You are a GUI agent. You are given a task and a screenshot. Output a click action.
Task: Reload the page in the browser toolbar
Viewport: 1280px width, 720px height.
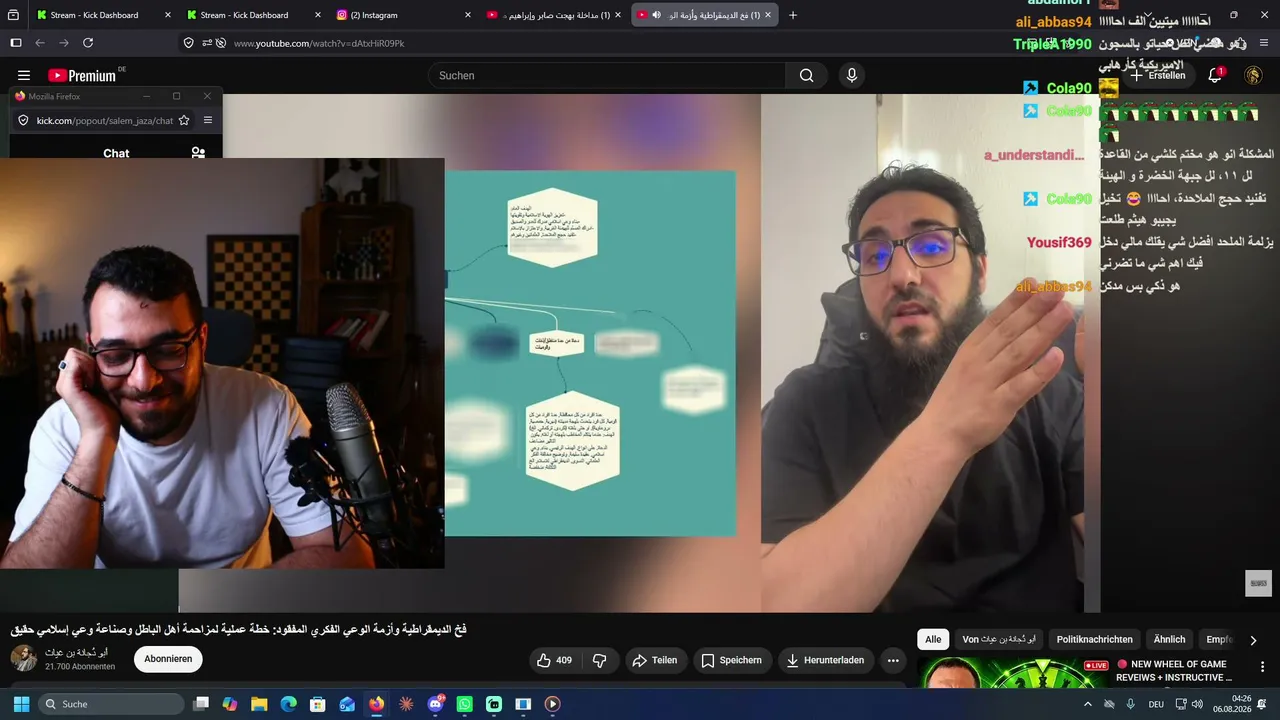[x=88, y=43]
